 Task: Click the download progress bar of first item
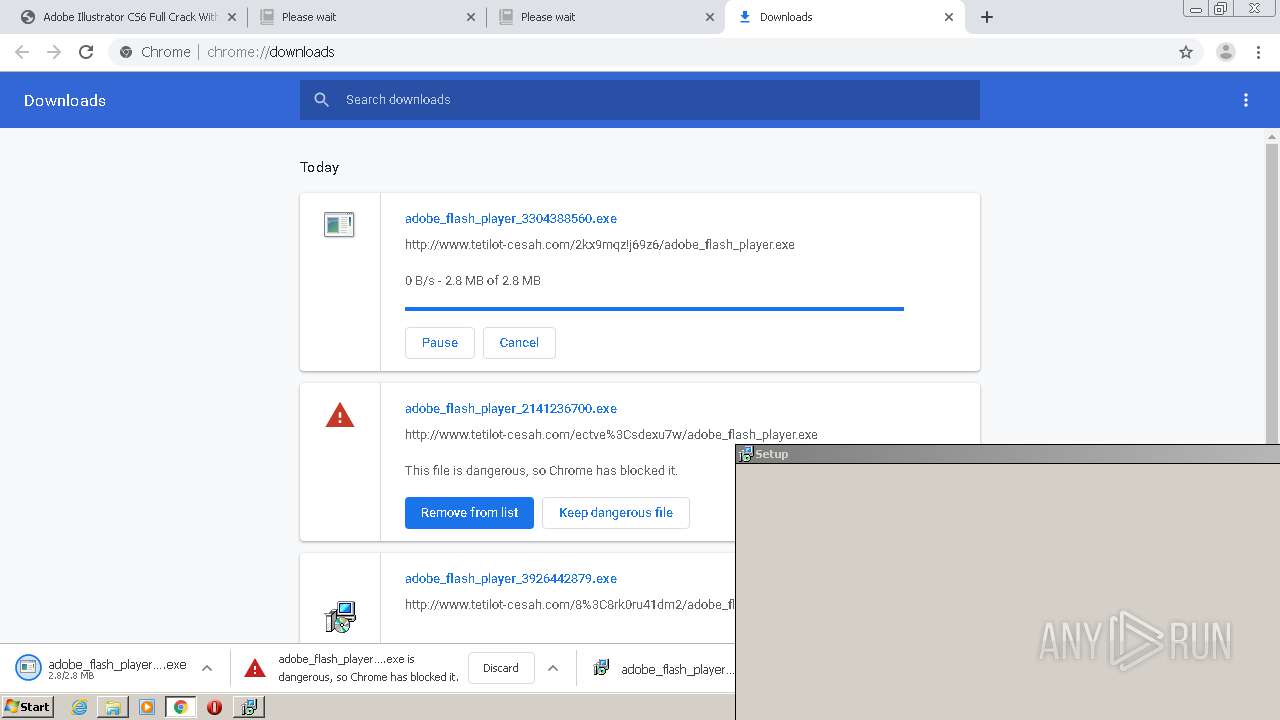pos(654,309)
